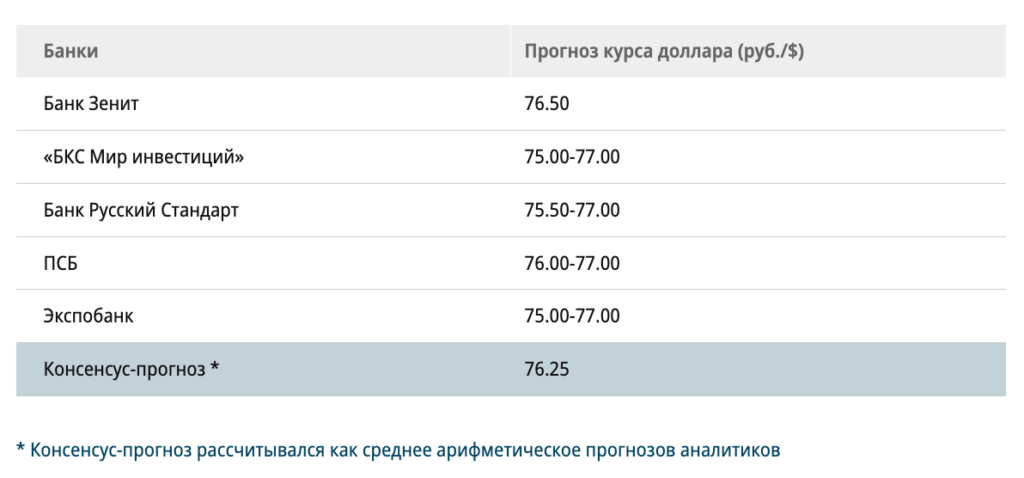Select 'Банк Русский Стандарт' row name

[x=141, y=210]
